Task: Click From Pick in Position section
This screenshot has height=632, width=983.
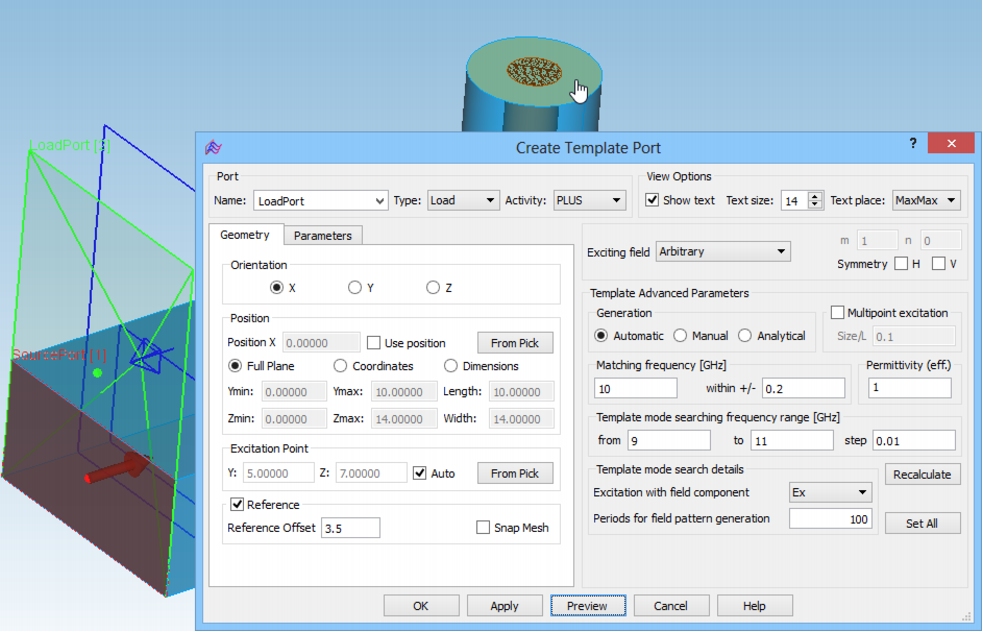Action: click(x=515, y=343)
